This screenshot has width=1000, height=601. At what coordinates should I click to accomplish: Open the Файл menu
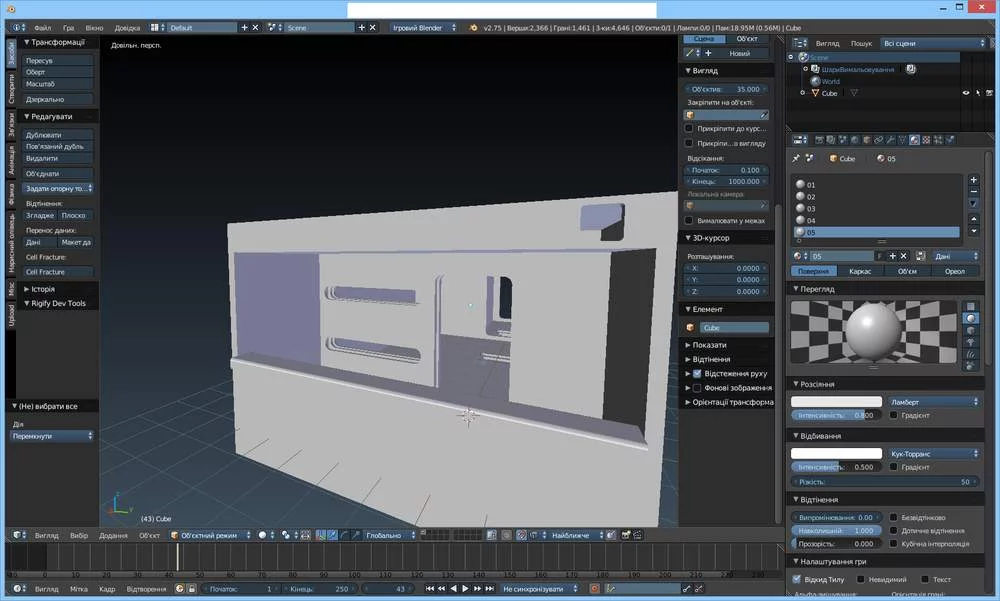coord(42,28)
